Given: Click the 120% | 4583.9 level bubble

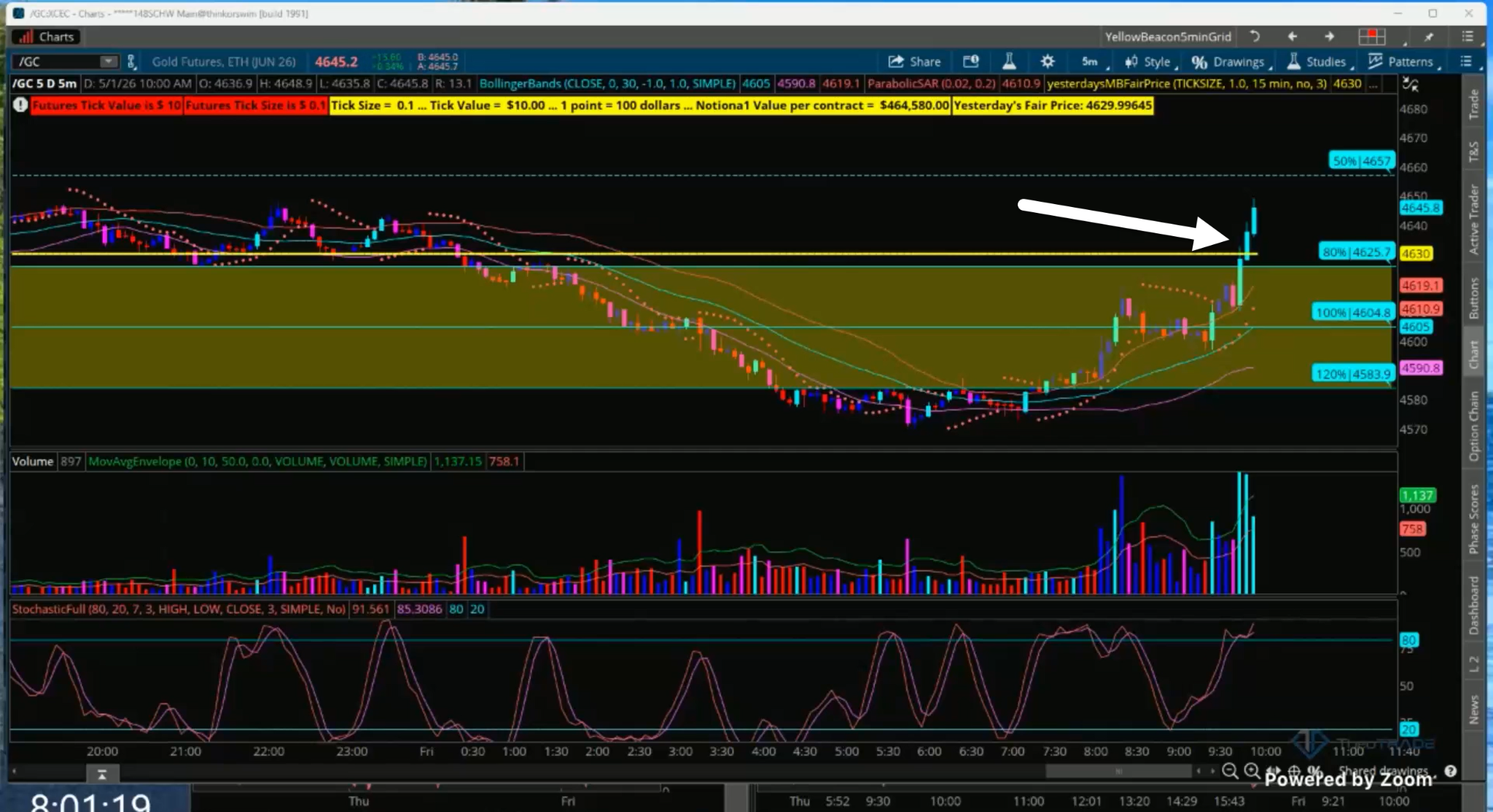Looking at the screenshot, I should (1353, 374).
